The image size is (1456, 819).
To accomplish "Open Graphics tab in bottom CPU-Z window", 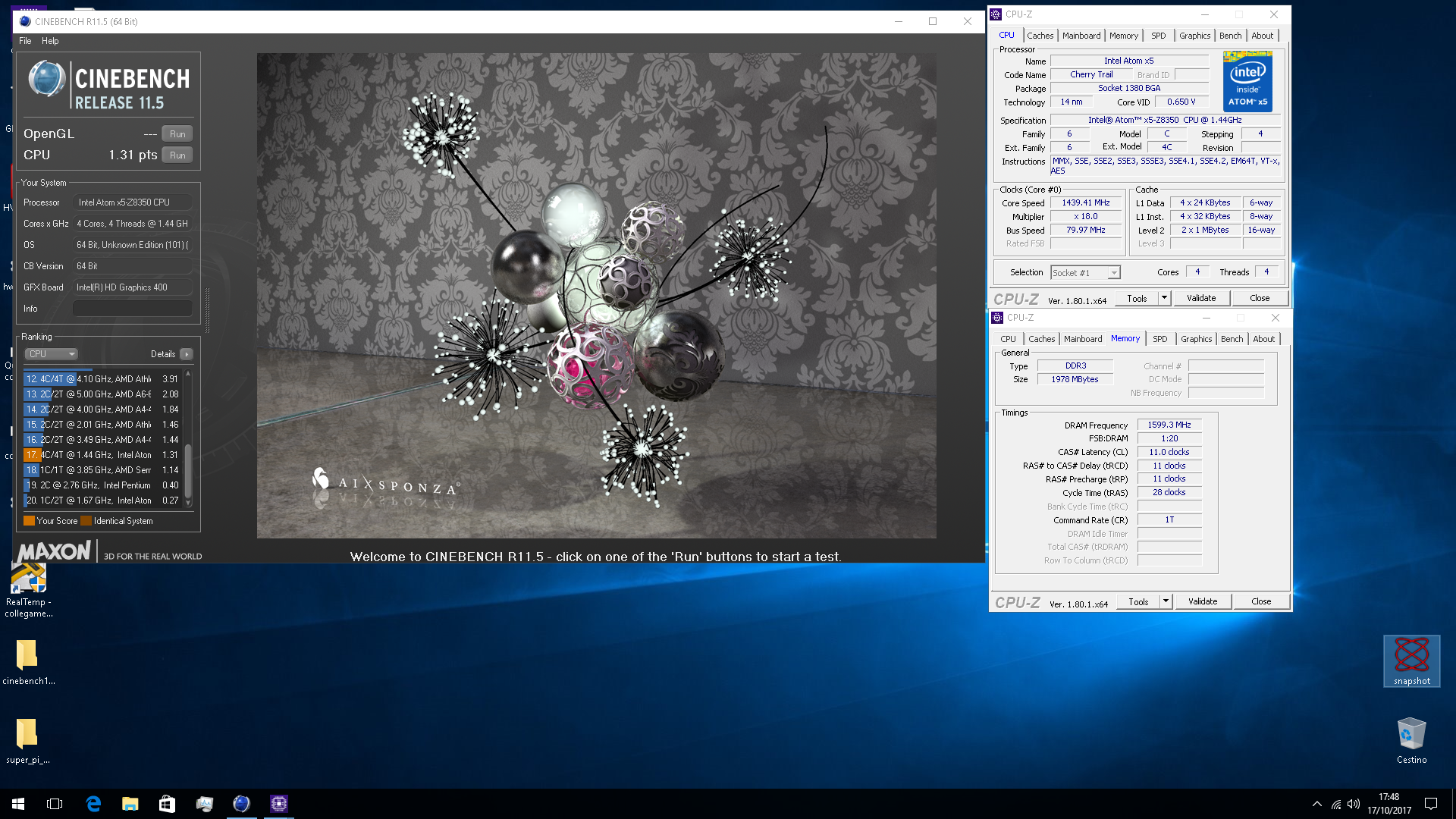I will (1196, 339).
